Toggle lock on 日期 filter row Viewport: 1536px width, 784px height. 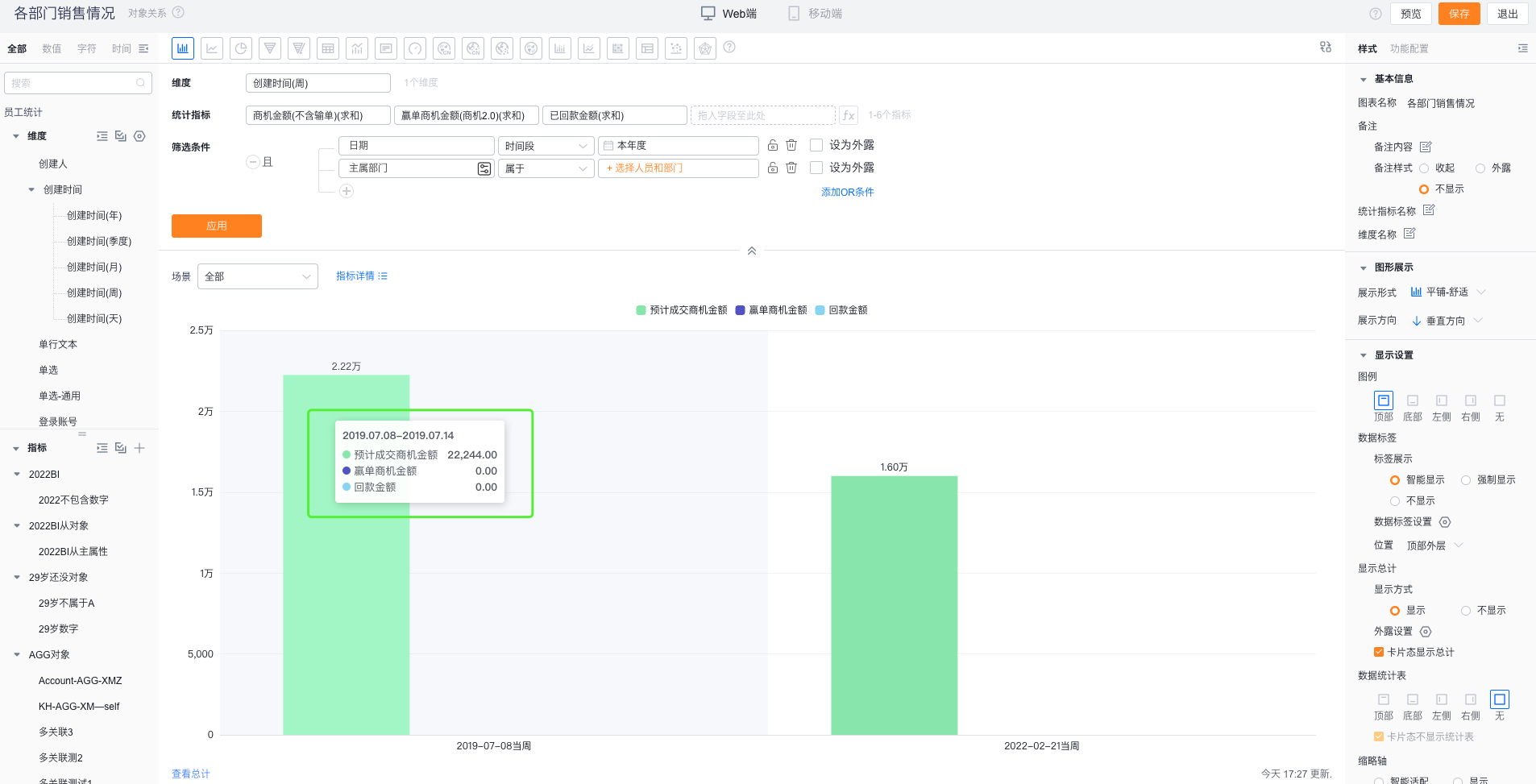[x=773, y=145]
